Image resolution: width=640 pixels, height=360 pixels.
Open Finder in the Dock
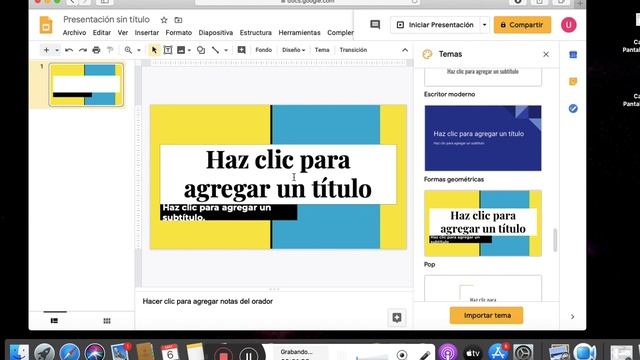pos(19,352)
